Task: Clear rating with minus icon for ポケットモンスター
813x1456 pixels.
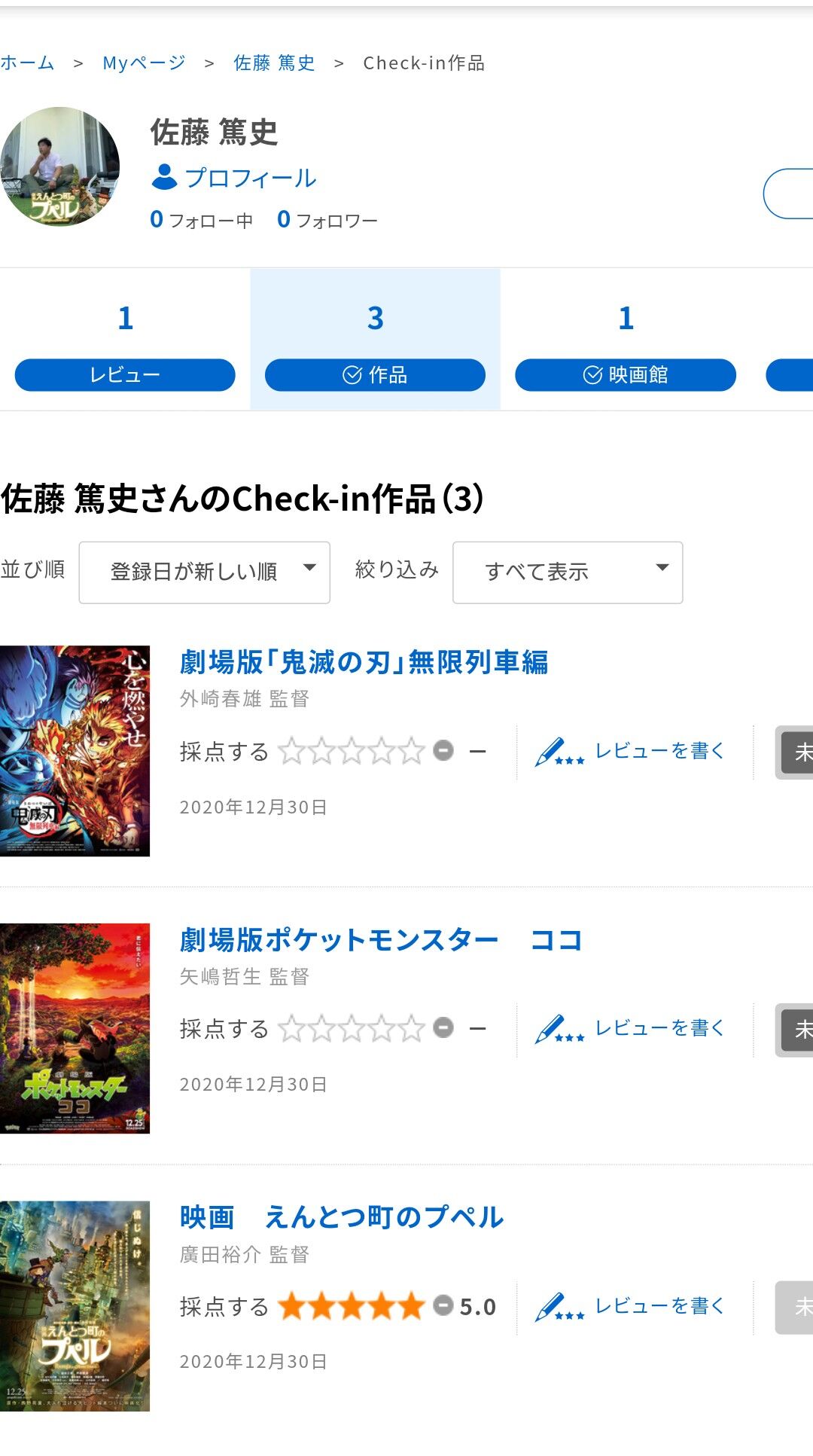Action: tap(443, 1027)
